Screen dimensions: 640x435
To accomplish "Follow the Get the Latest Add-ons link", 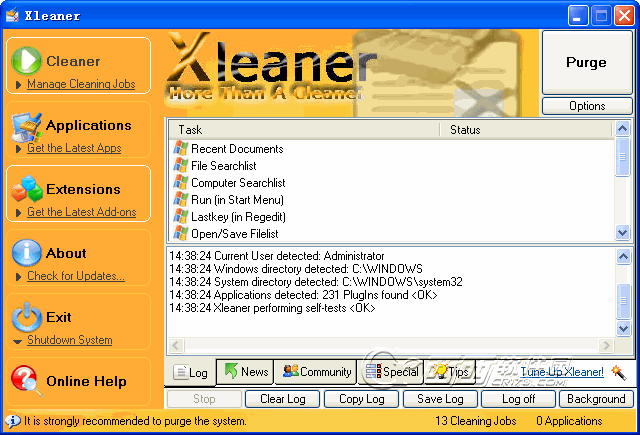I will coord(82,212).
